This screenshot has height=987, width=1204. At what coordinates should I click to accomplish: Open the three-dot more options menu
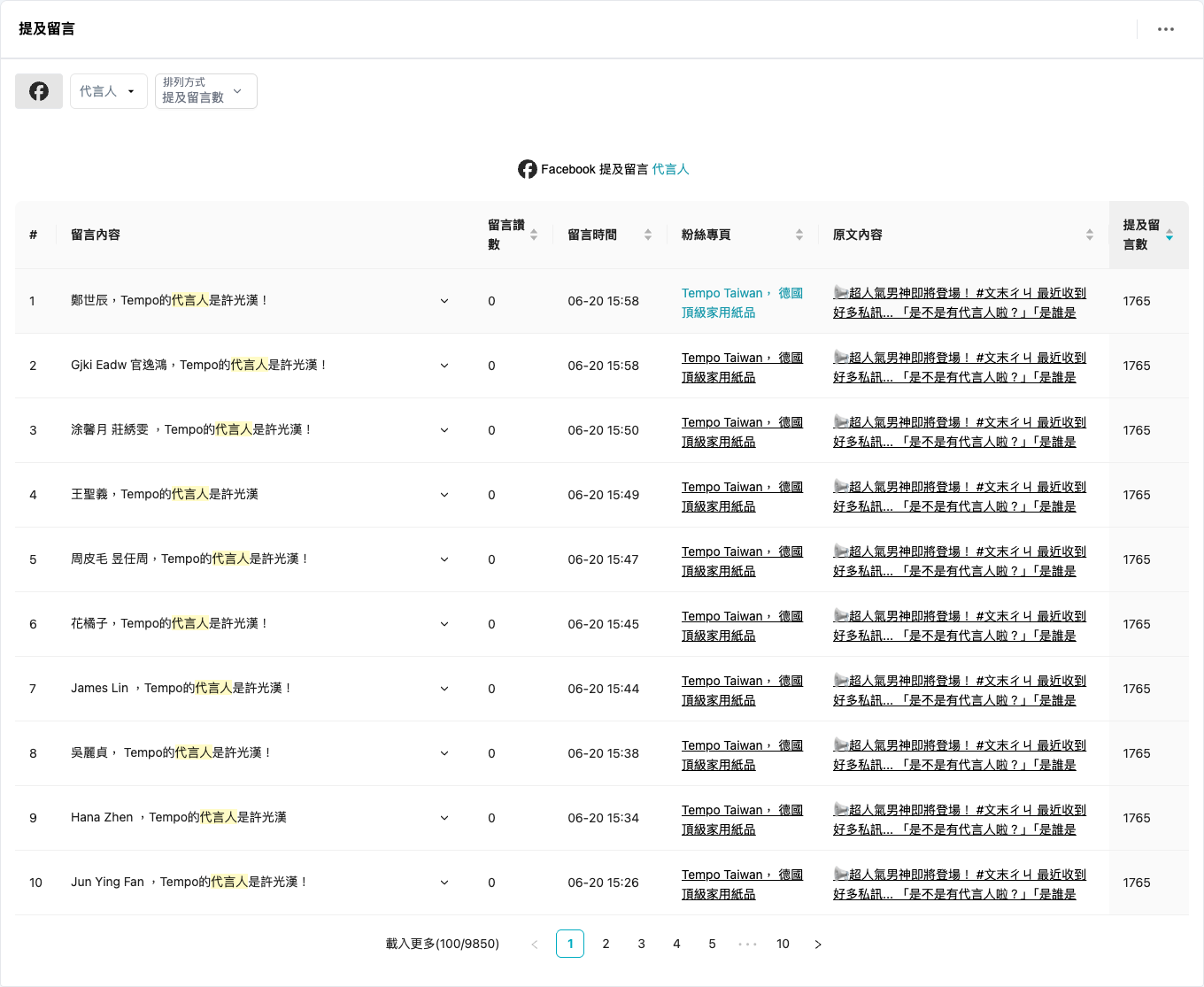(x=1166, y=29)
